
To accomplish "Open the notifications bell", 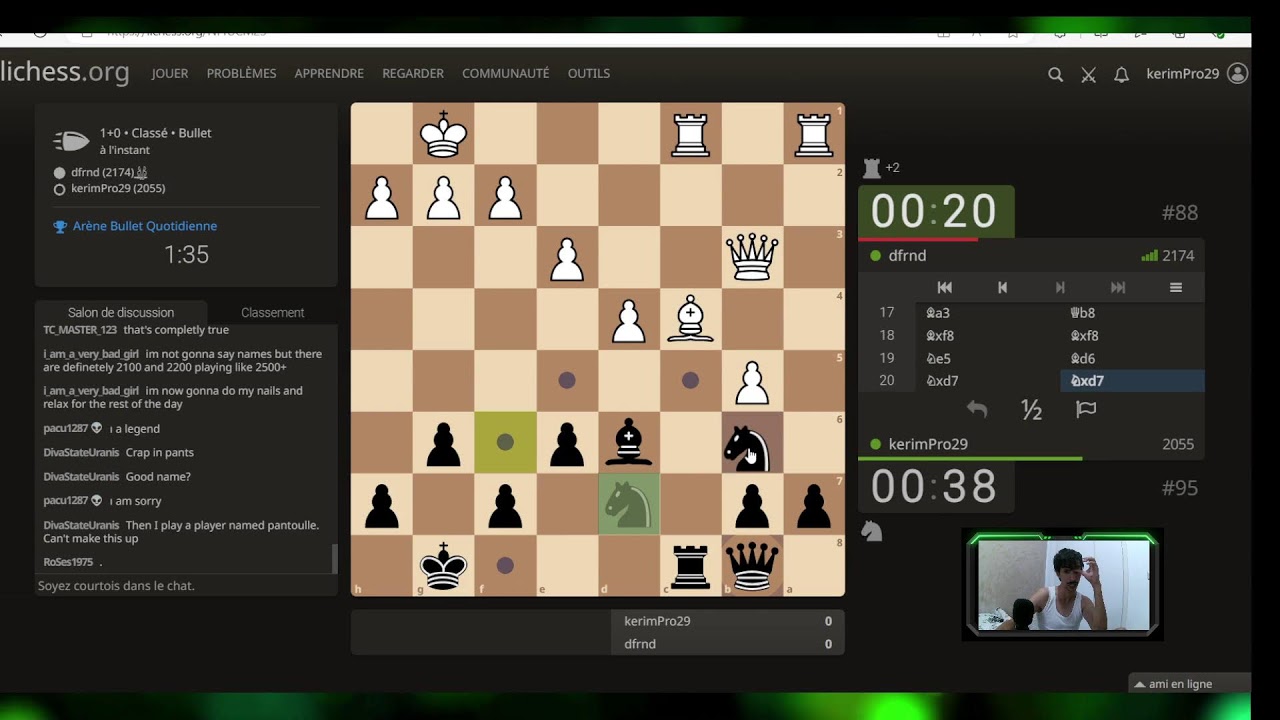I will tap(1121, 74).
